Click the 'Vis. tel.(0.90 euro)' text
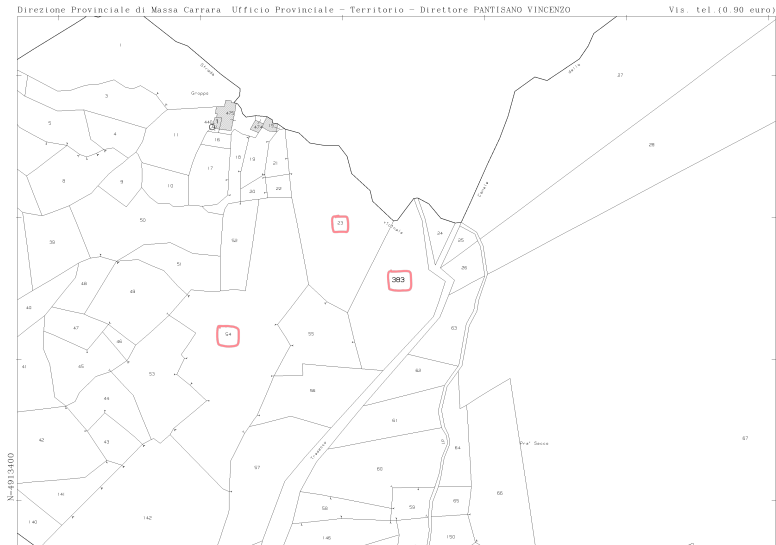Viewport: 776px width, 545px height. [720, 9]
